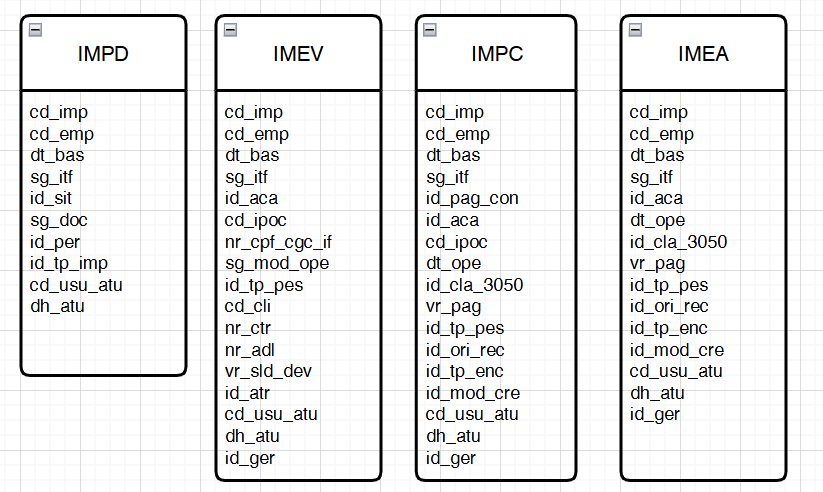Select the IMEA table header
823x492 pixels.
point(702,55)
